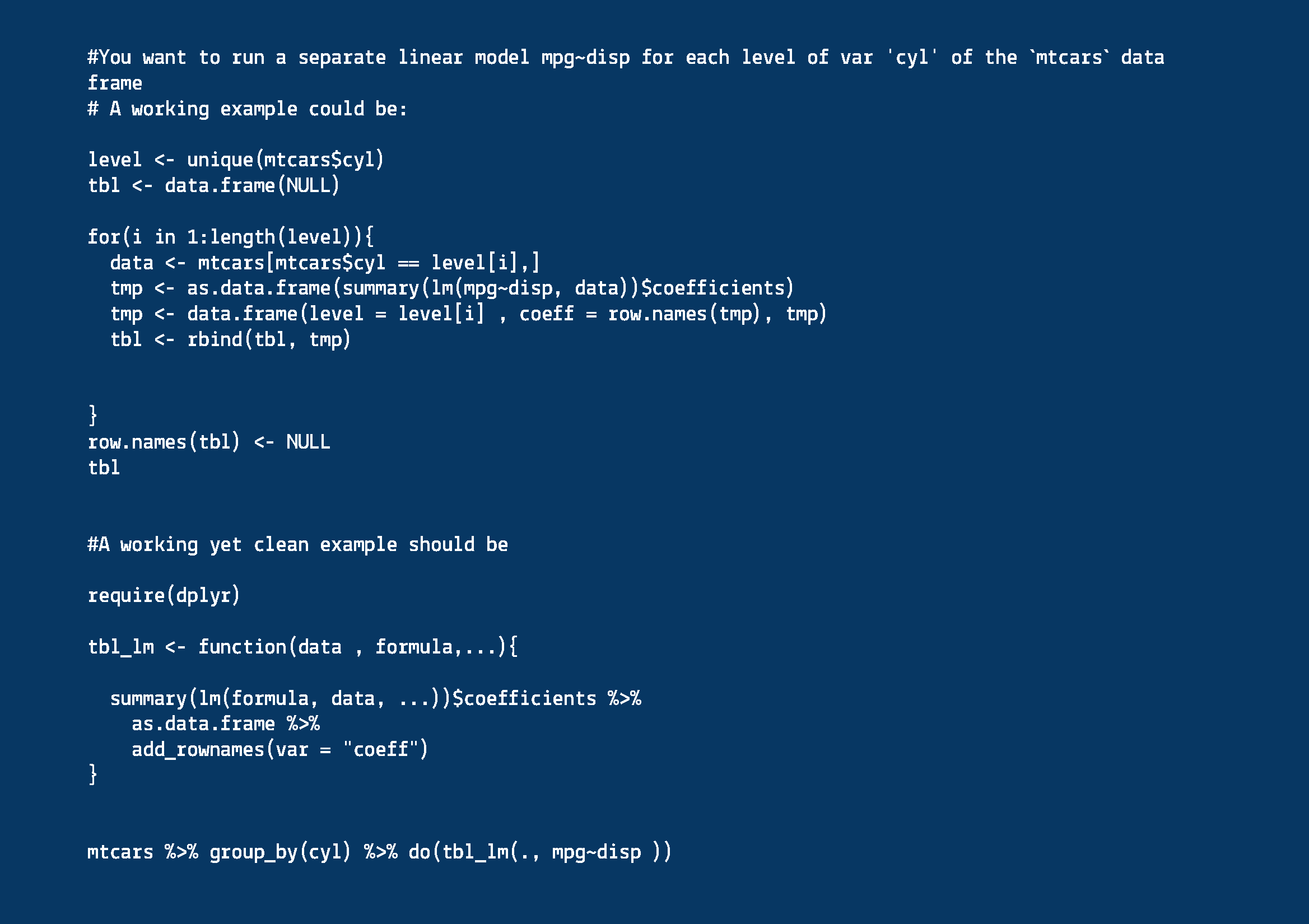Click 'row.names(tmp)' in data.frame call
This screenshot has width=1309, height=924.
tap(683, 314)
